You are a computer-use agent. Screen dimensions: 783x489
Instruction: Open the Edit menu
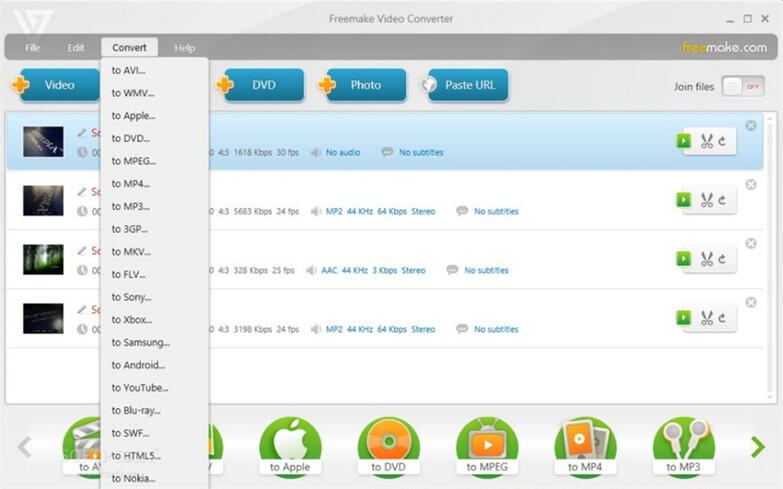click(x=76, y=47)
